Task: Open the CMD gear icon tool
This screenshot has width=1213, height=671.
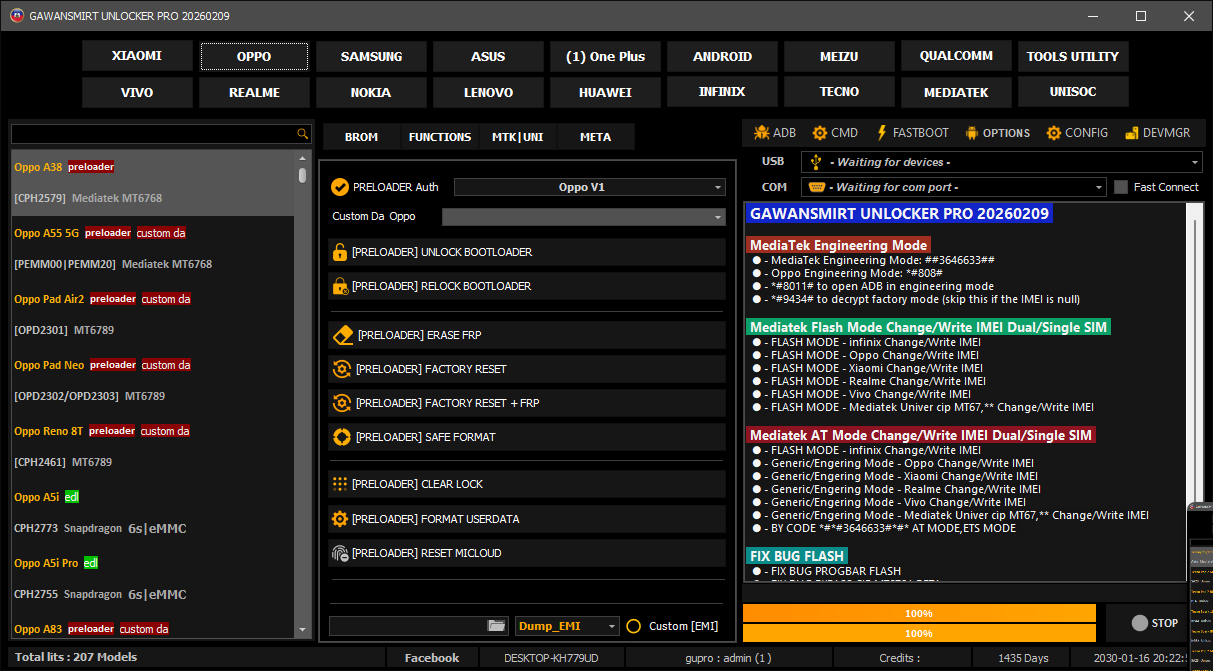Action: [x=820, y=133]
